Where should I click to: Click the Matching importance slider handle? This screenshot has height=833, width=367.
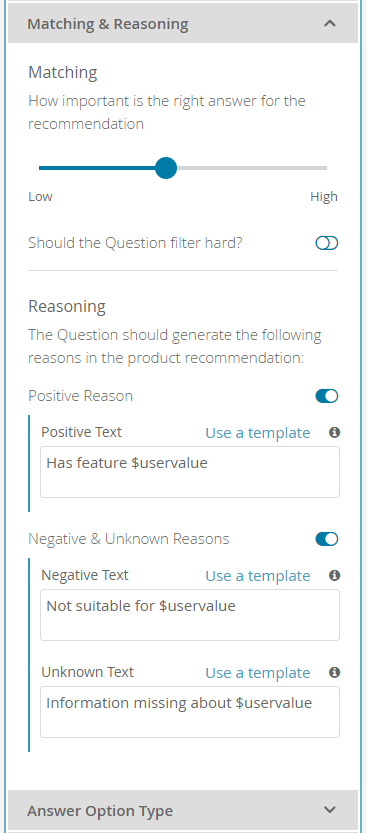166,168
